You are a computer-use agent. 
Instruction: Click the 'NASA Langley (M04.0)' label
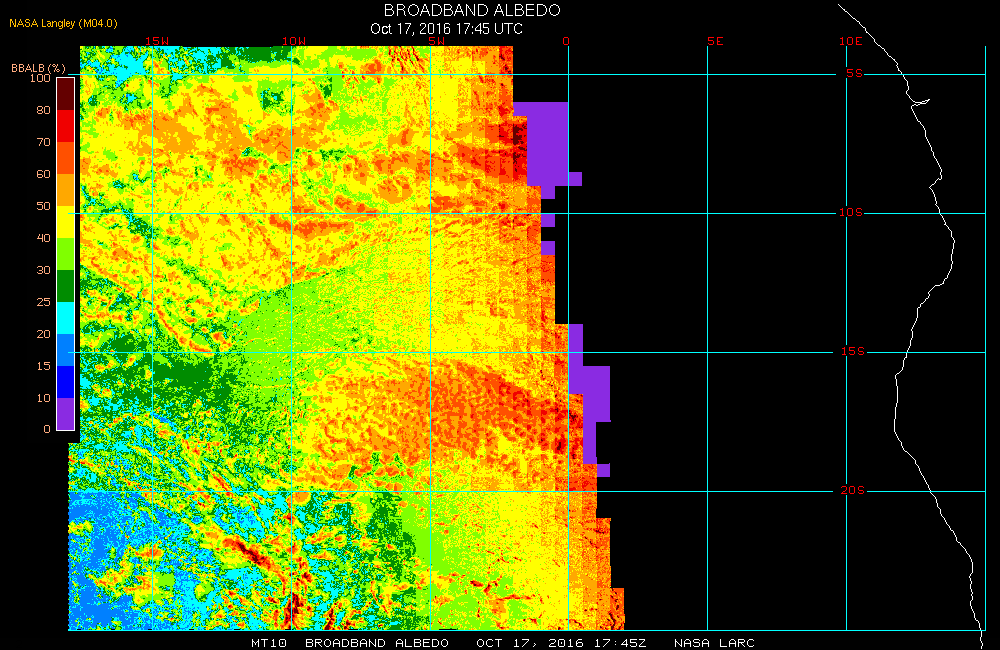pyautogui.click(x=63, y=24)
